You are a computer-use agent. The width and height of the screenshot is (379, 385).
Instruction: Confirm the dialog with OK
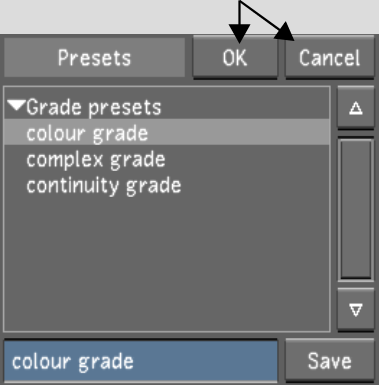[235, 57]
